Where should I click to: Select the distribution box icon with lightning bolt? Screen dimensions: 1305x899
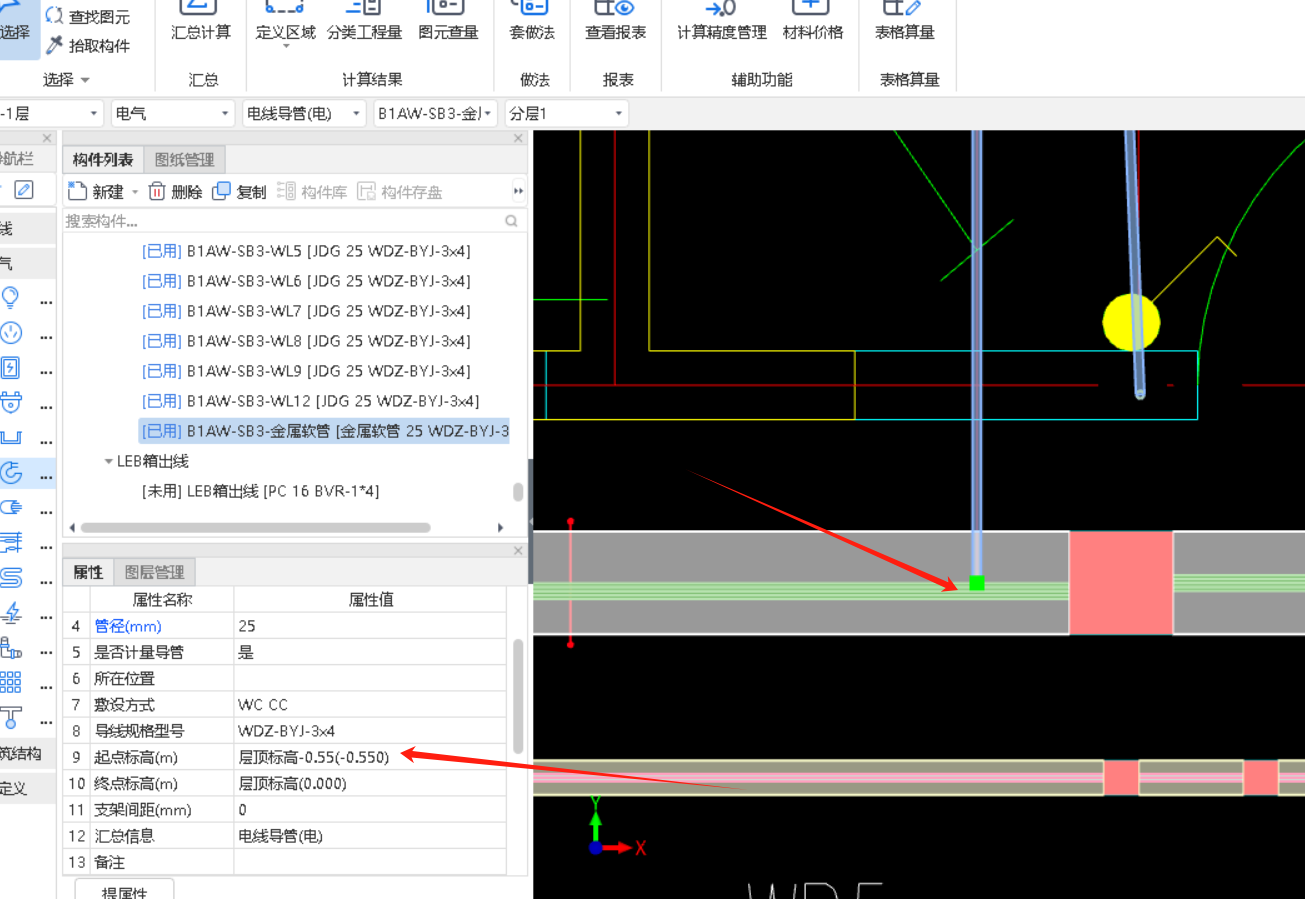click(11, 368)
